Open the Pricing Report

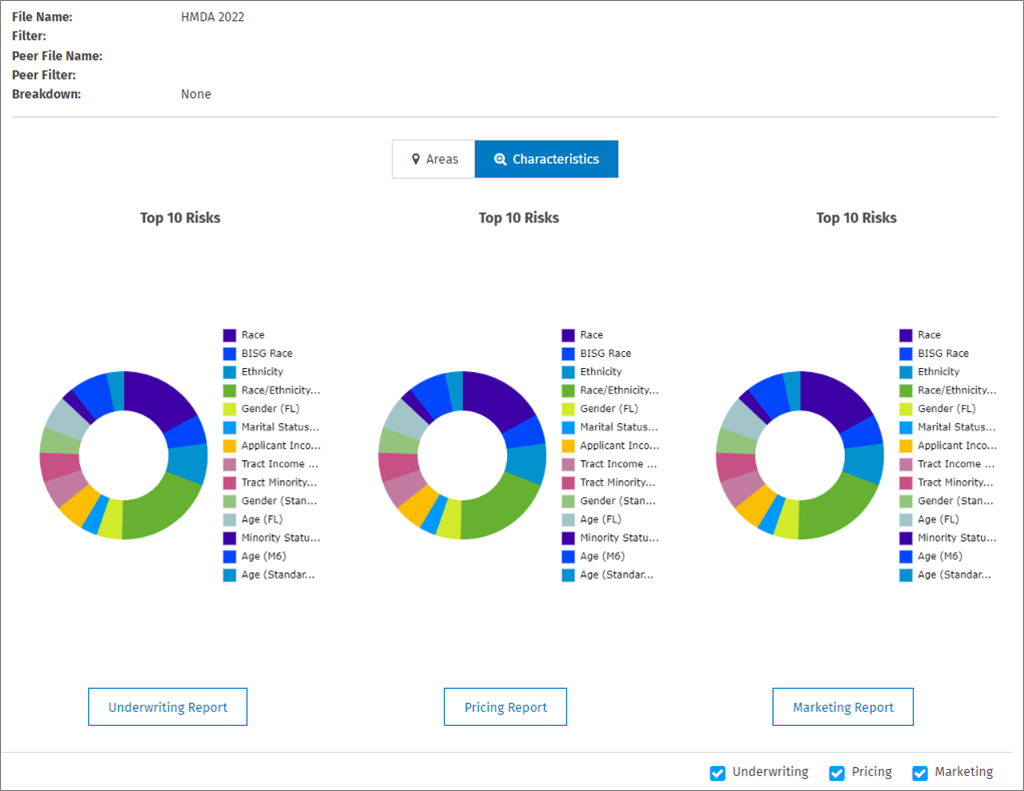point(505,707)
